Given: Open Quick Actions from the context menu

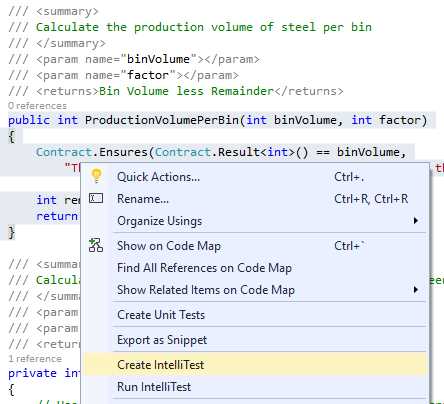Looking at the screenshot, I should pos(255,177).
